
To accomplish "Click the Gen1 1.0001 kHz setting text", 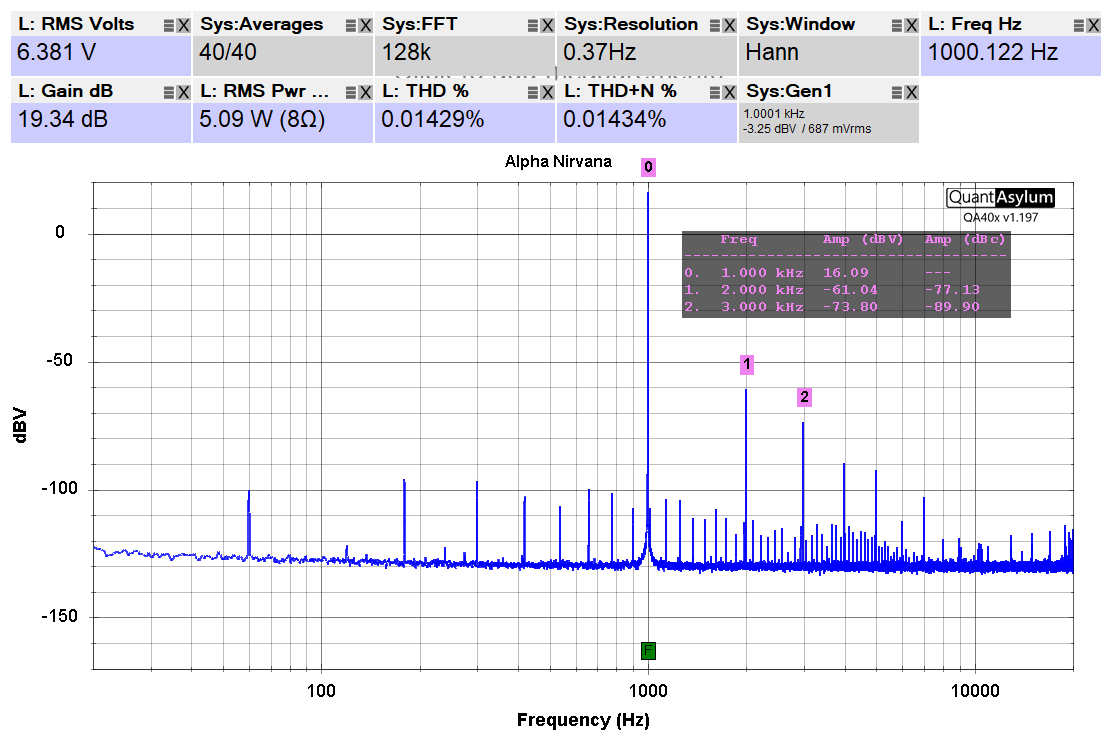I will (x=774, y=114).
